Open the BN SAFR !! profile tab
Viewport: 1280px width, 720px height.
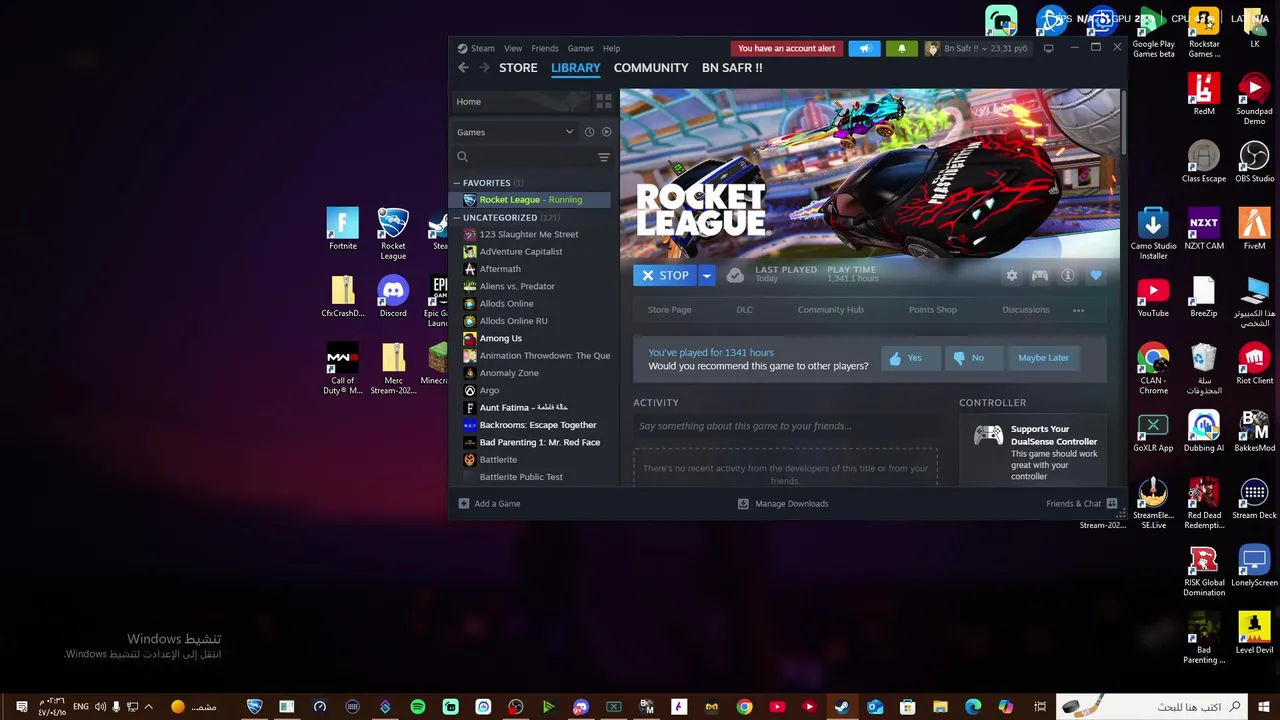coord(732,67)
